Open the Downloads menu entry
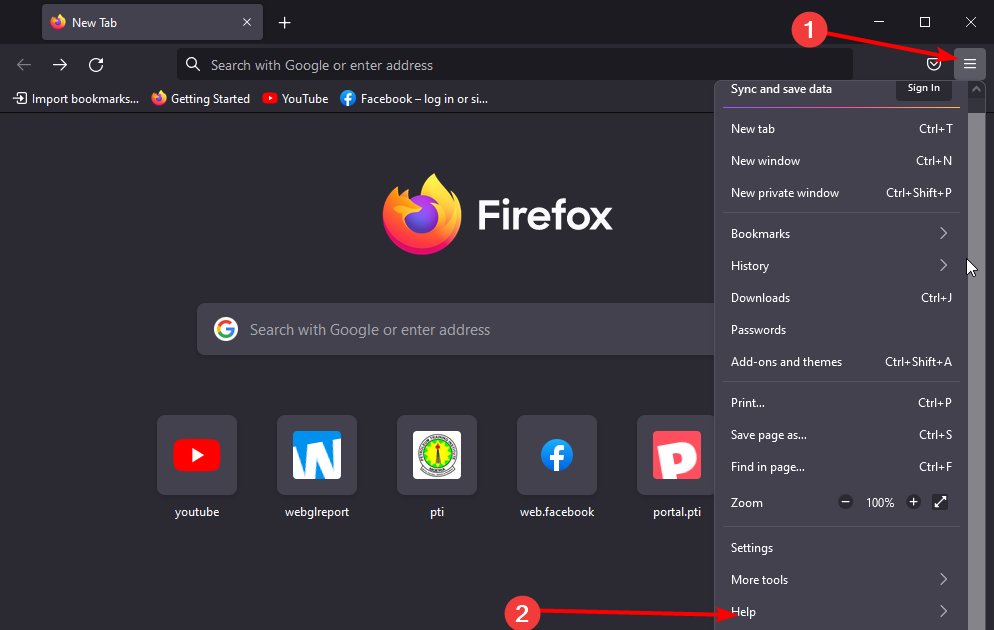 (760, 297)
